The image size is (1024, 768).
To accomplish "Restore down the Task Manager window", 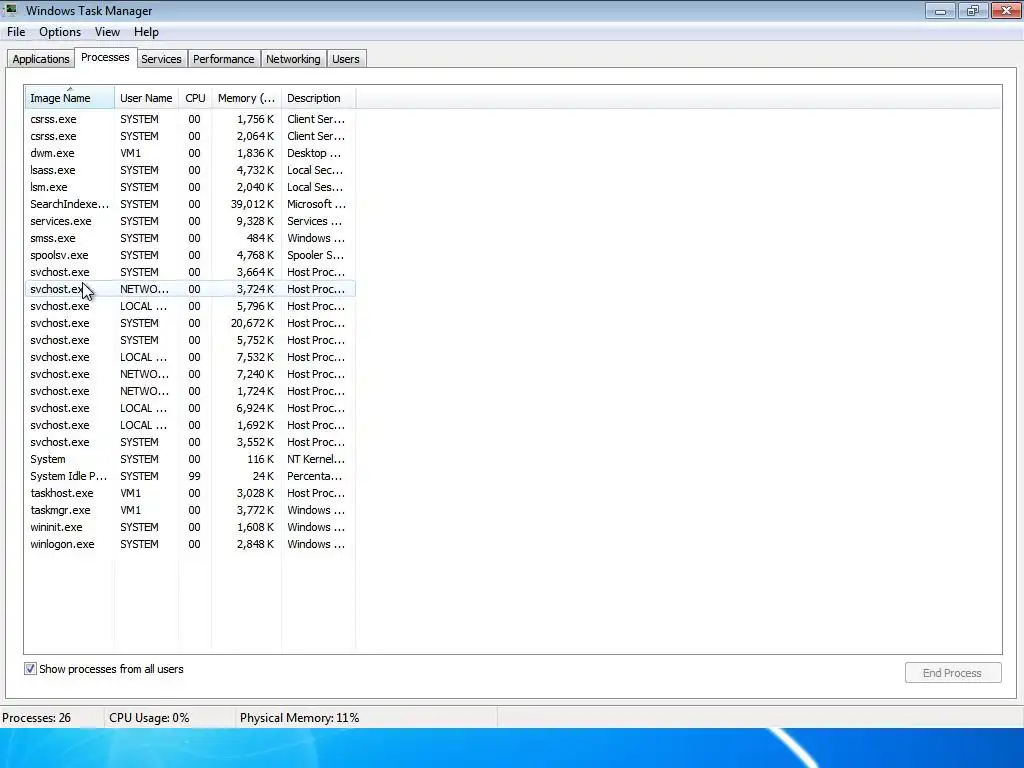I will [x=973, y=10].
